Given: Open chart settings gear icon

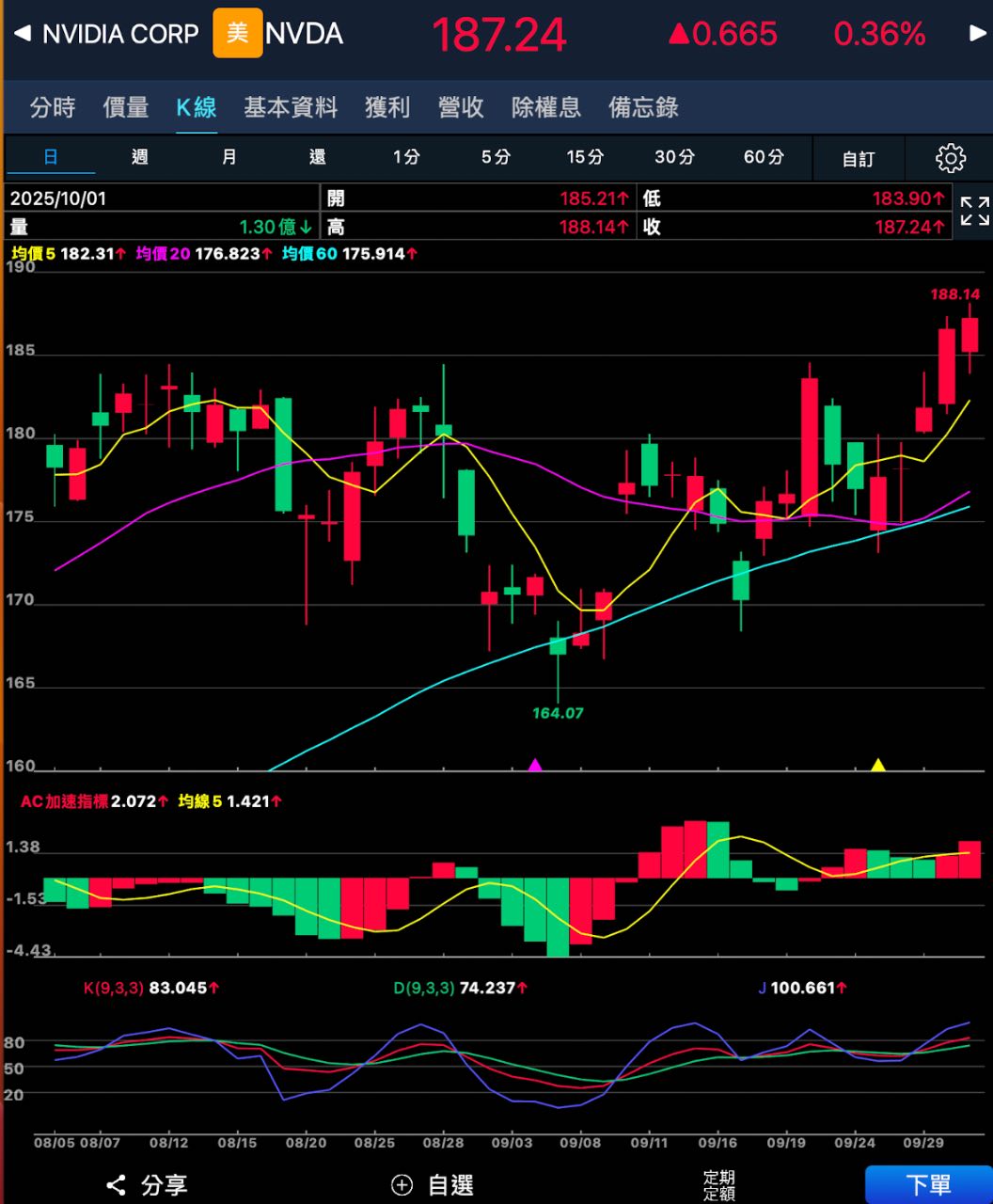Looking at the screenshot, I should [x=950, y=158].
